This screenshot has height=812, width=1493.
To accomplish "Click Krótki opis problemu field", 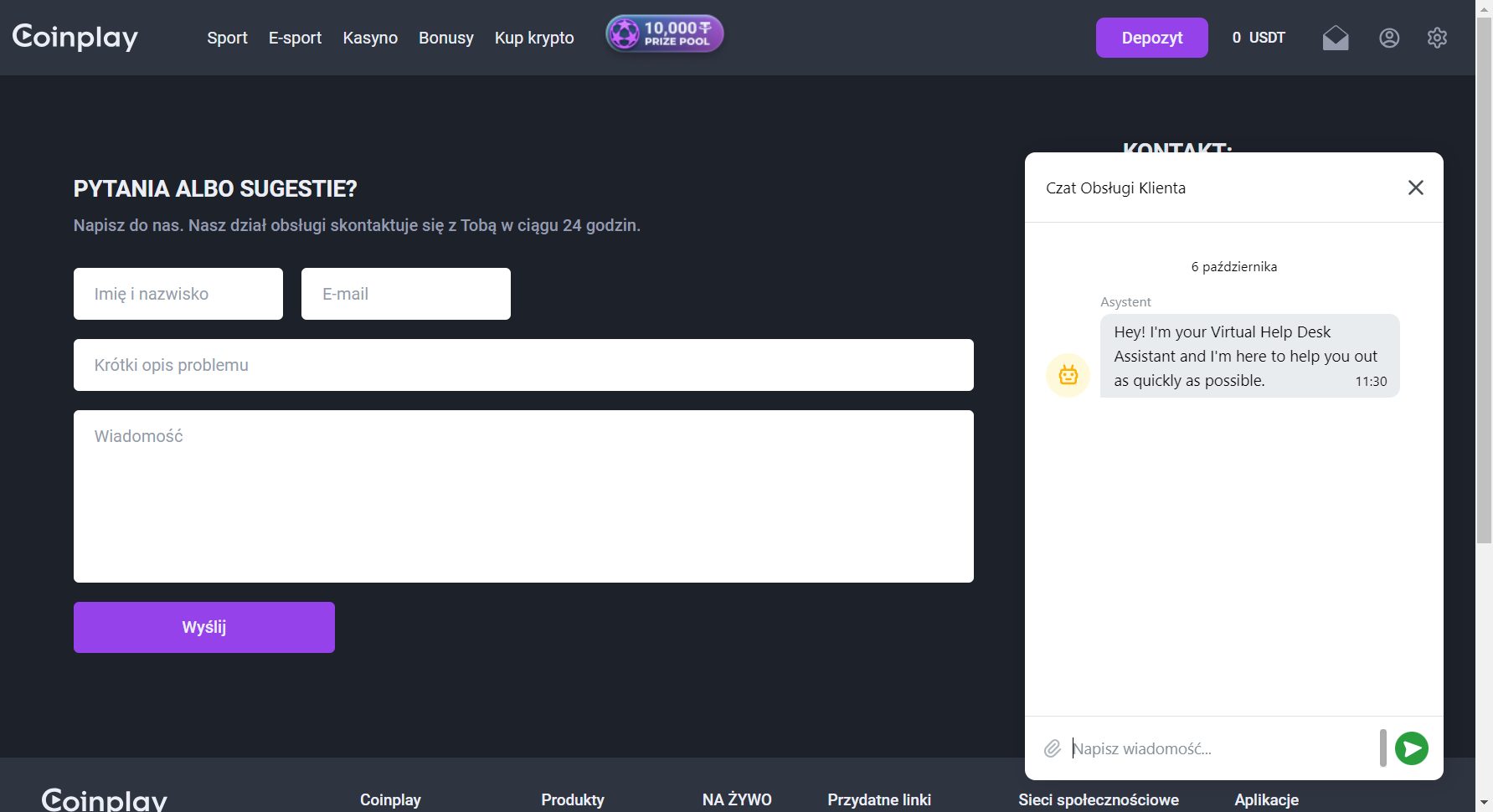I will coord(523,365).
